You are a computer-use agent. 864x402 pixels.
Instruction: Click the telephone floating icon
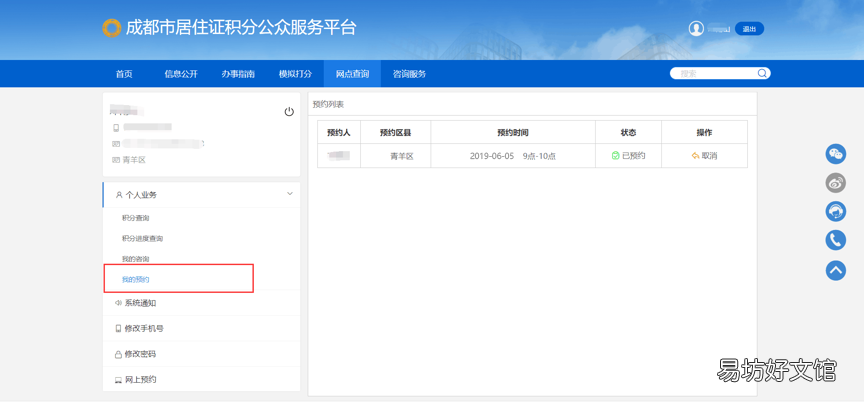tap(836, 240)
